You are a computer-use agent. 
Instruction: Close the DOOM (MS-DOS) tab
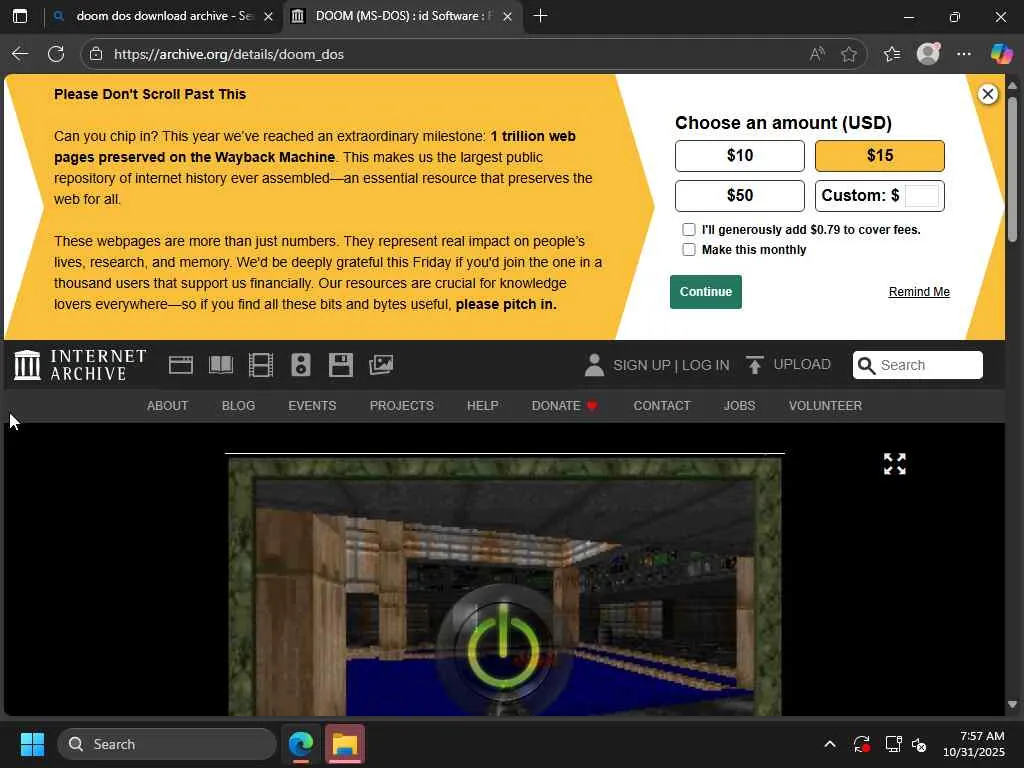(507, 16)
